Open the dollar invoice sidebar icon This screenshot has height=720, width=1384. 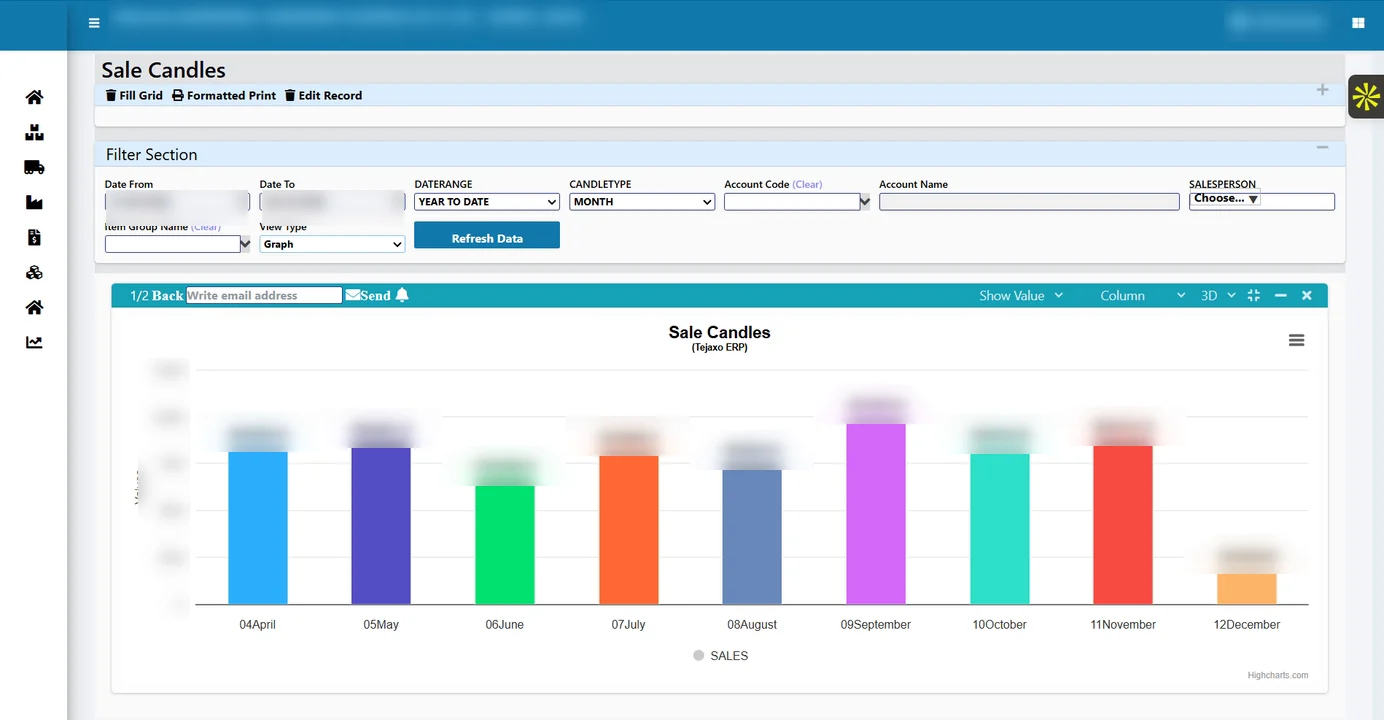[34, 237]
